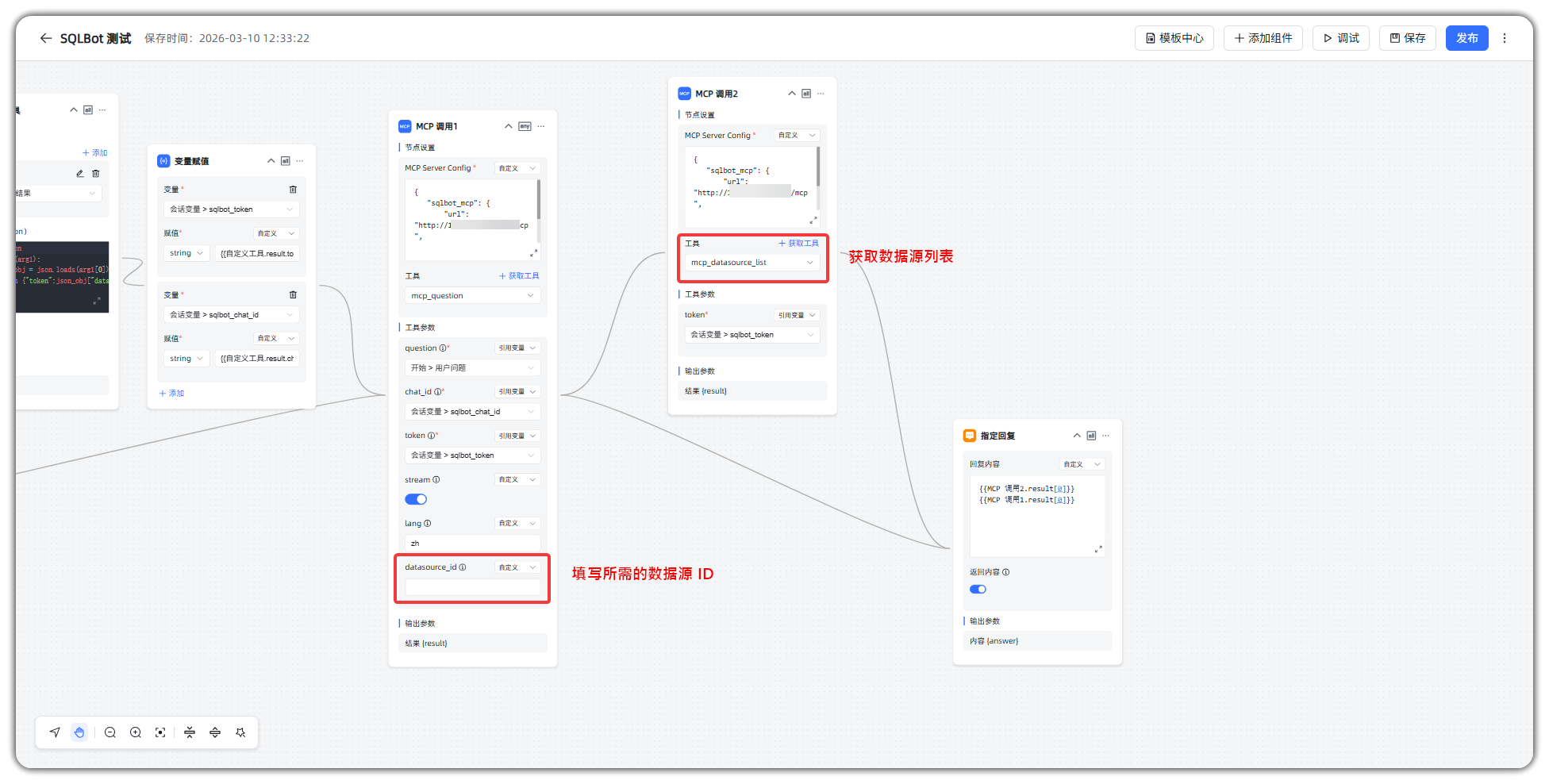
Task: Fit workflow canvas to view
Action: [x=160, y=732]
